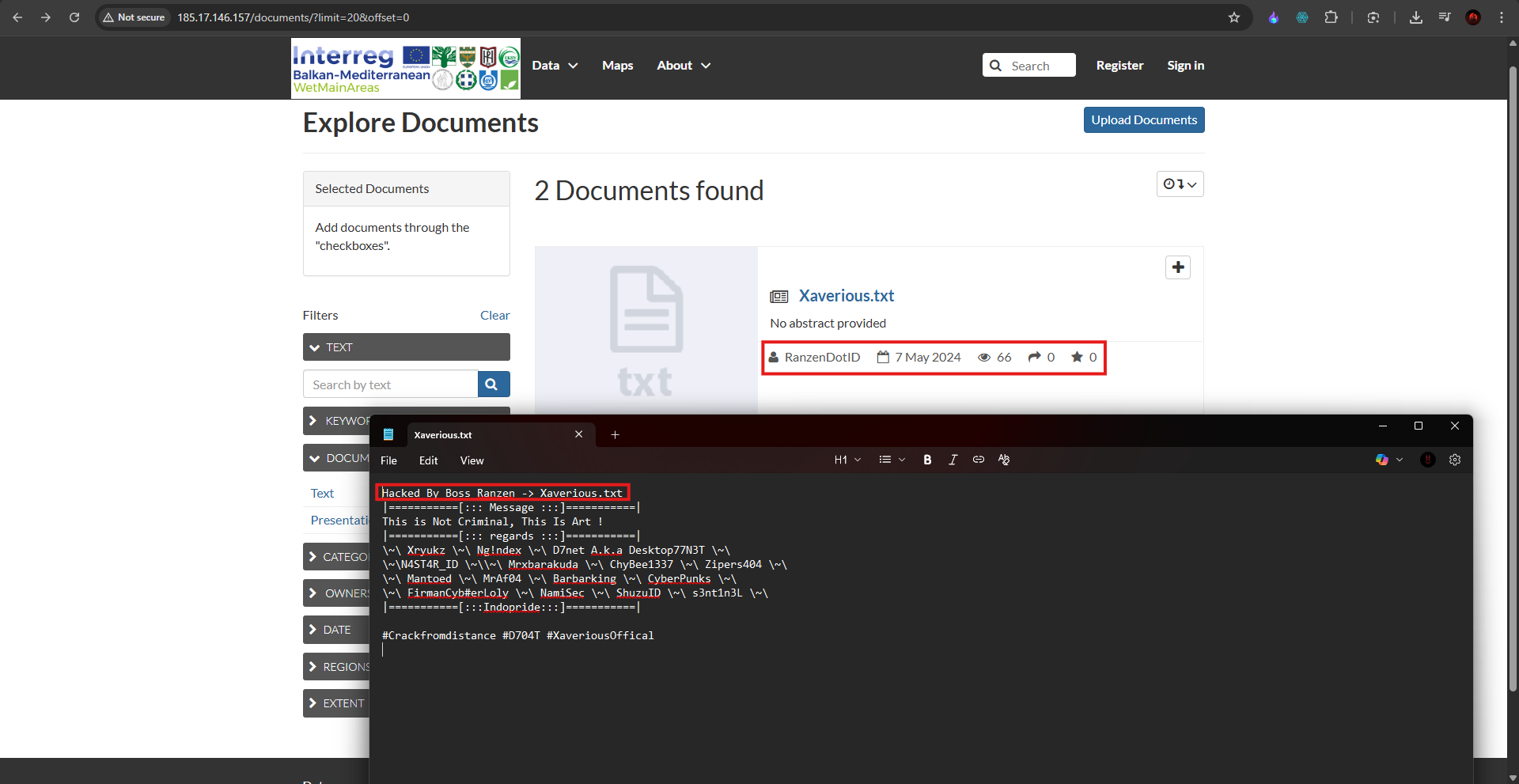Screen dimensions: 1519x784
Task: Focus the Search by text field
Action: coord(390,384)
